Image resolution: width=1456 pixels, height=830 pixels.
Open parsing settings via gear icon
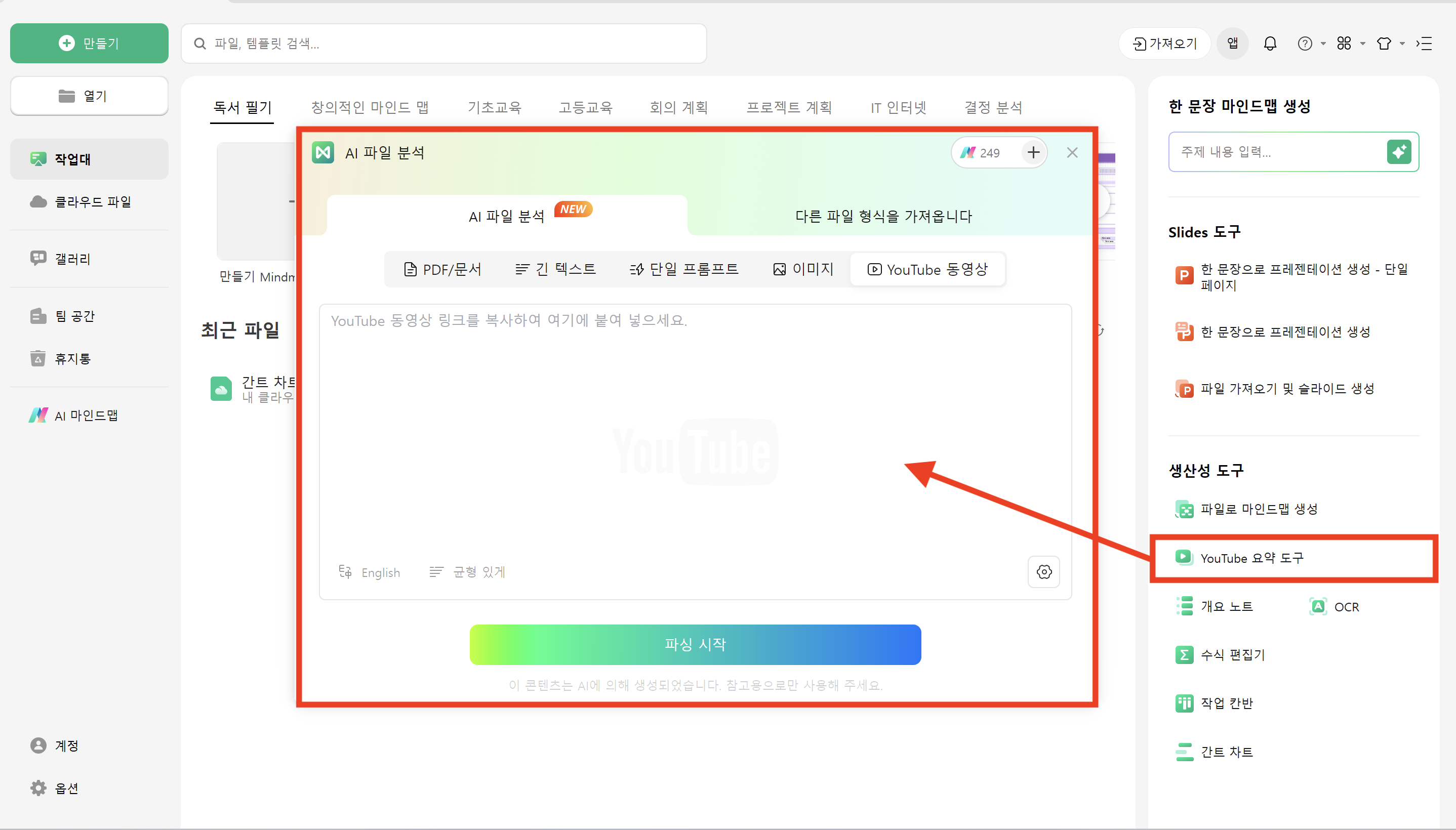(x=1044, y=572)
